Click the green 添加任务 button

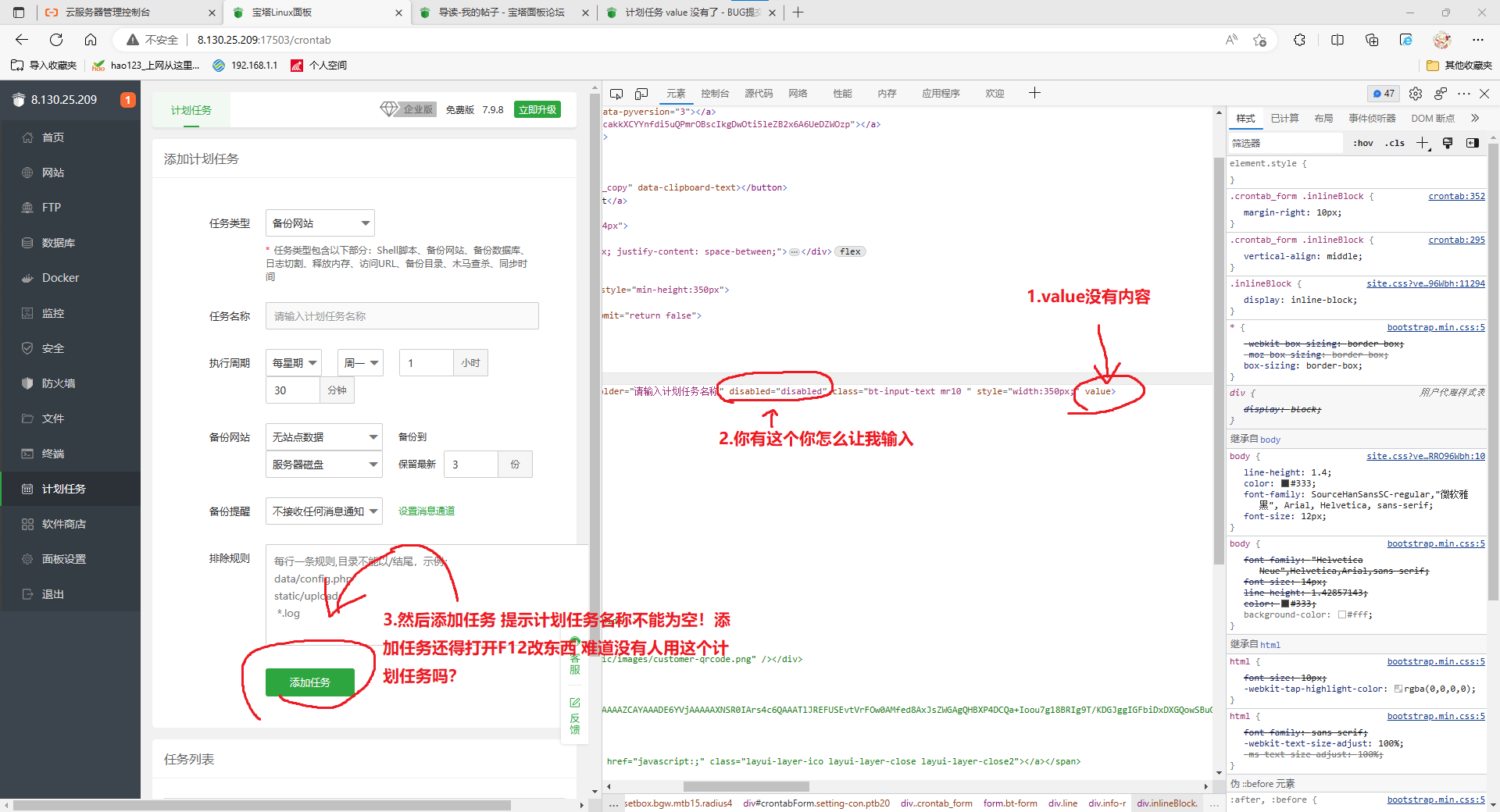point(310,682)
